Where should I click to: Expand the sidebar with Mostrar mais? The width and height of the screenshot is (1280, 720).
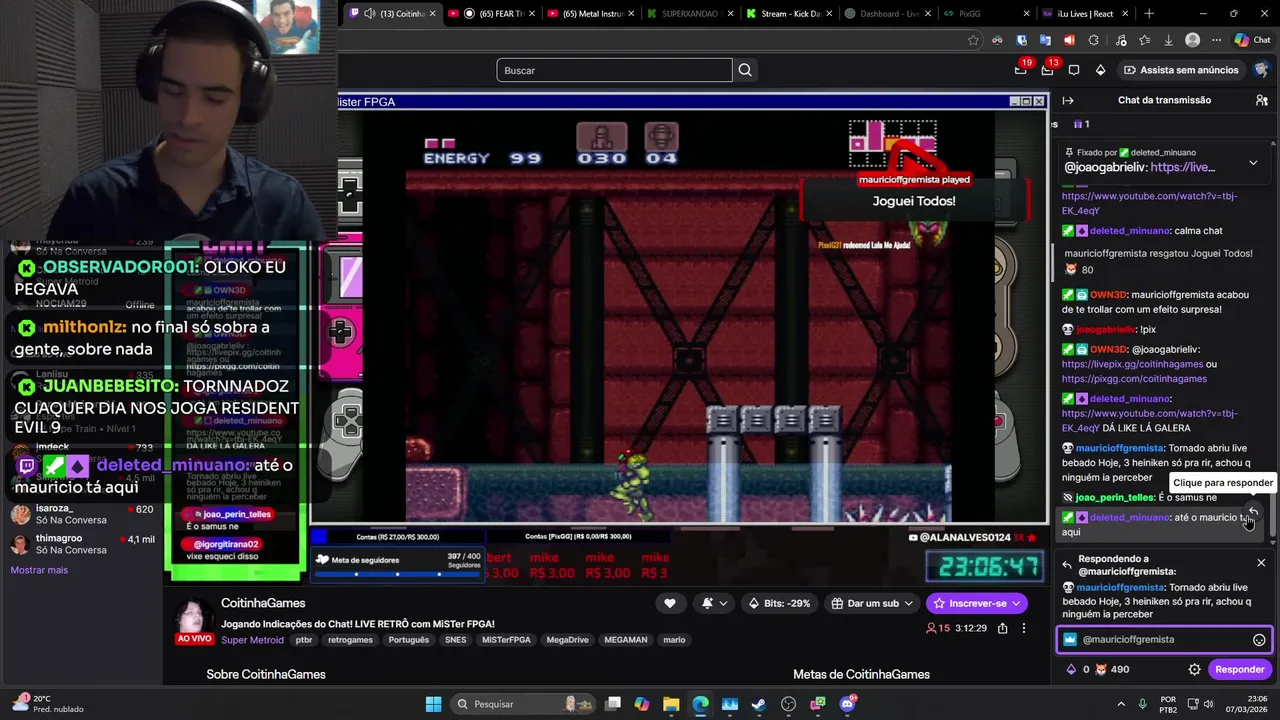pos(39,570)
